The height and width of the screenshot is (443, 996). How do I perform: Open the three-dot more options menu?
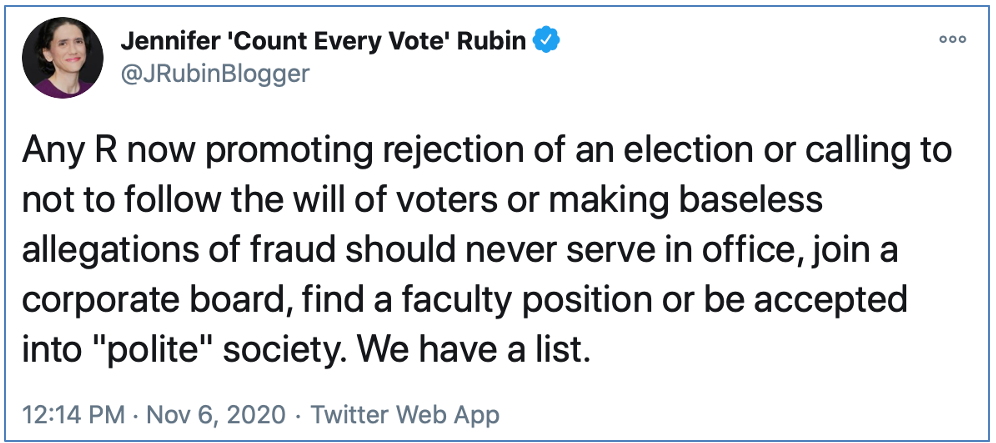[x=952, y=40]
